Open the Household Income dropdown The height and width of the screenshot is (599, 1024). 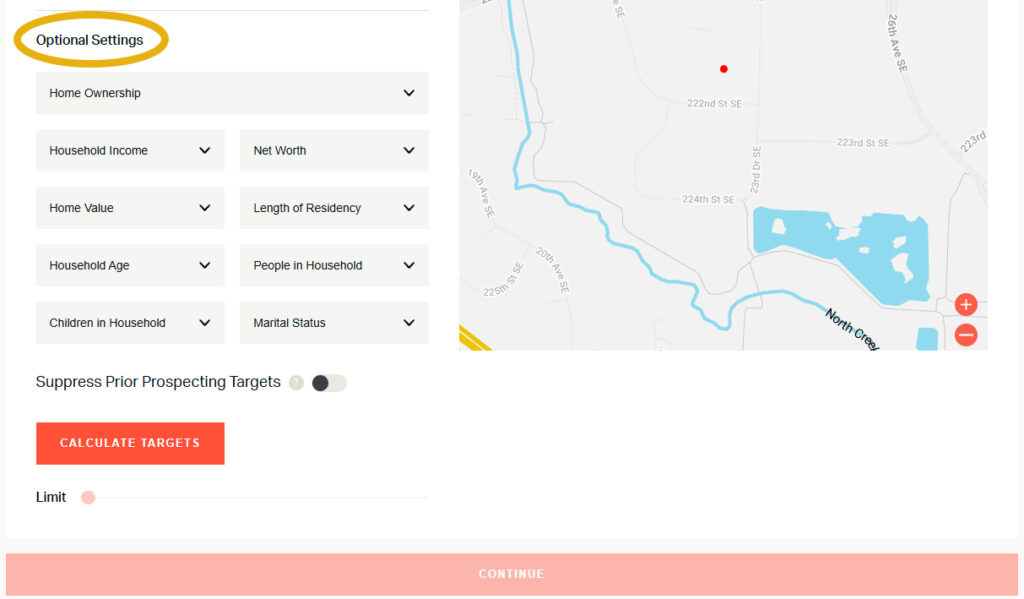pyautogui.click(x=130, y=150)
